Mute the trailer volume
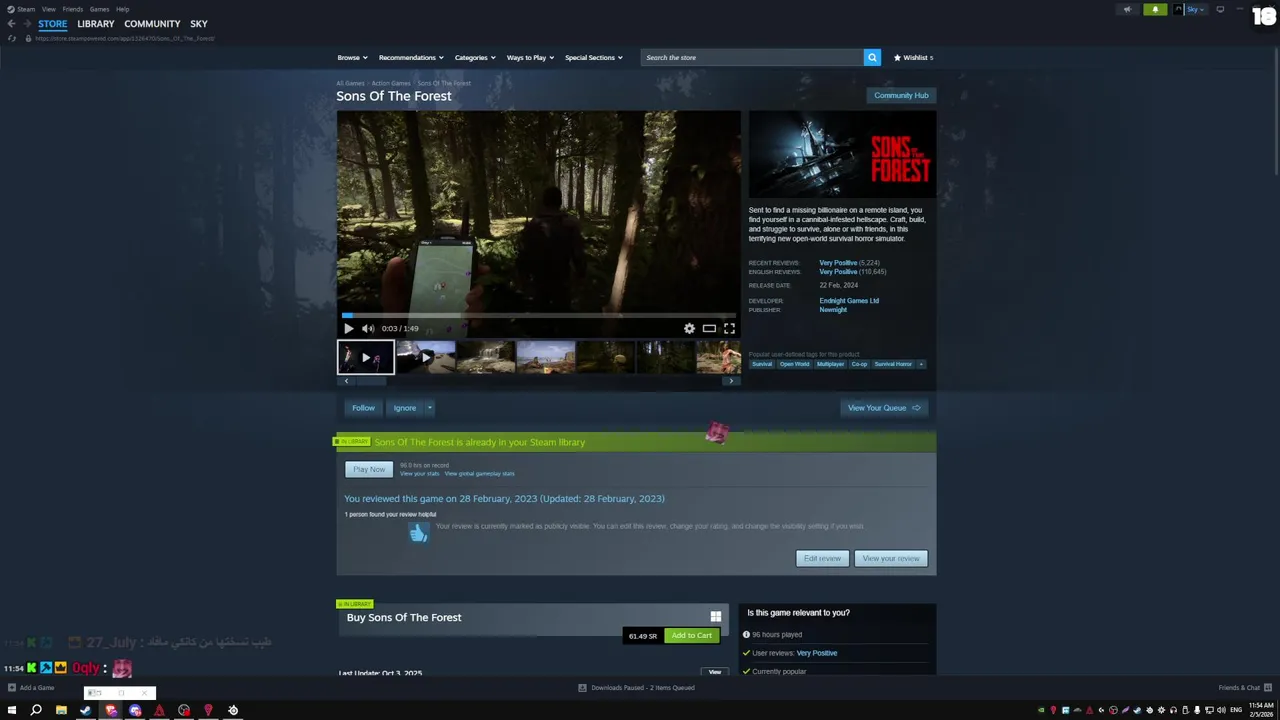1280x720 pixels. [x=368, y=328]
